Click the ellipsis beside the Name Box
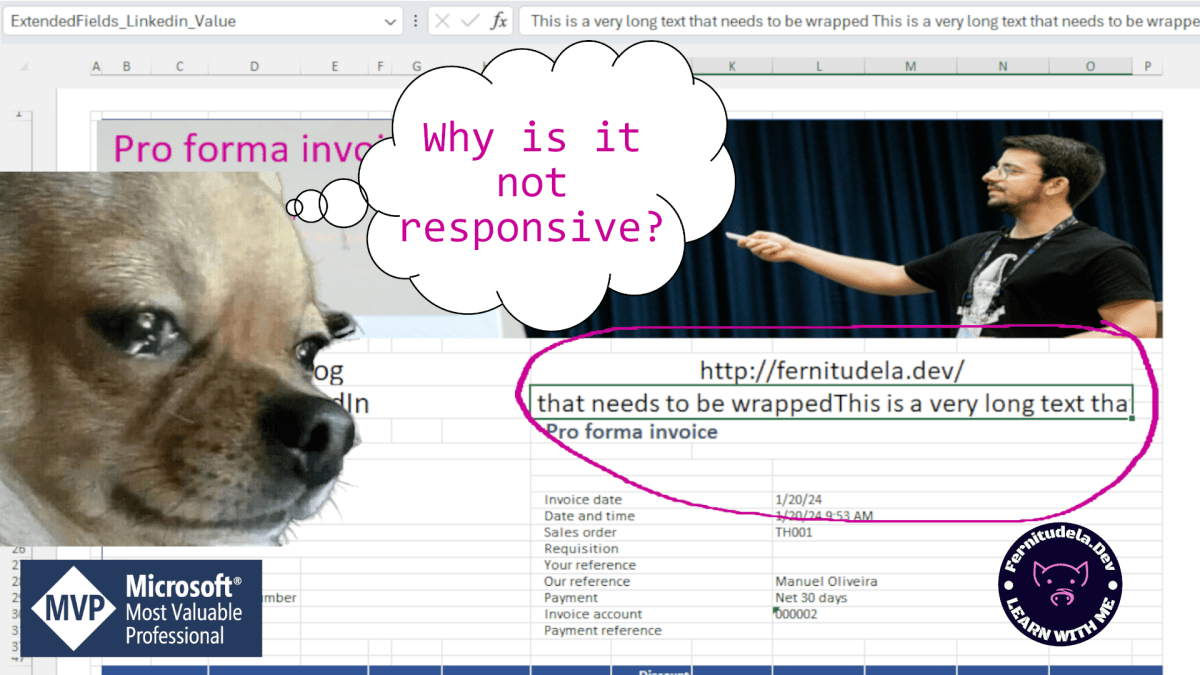Image resolution: width=1200 pixels, height=675 pixels. [418, 20]
